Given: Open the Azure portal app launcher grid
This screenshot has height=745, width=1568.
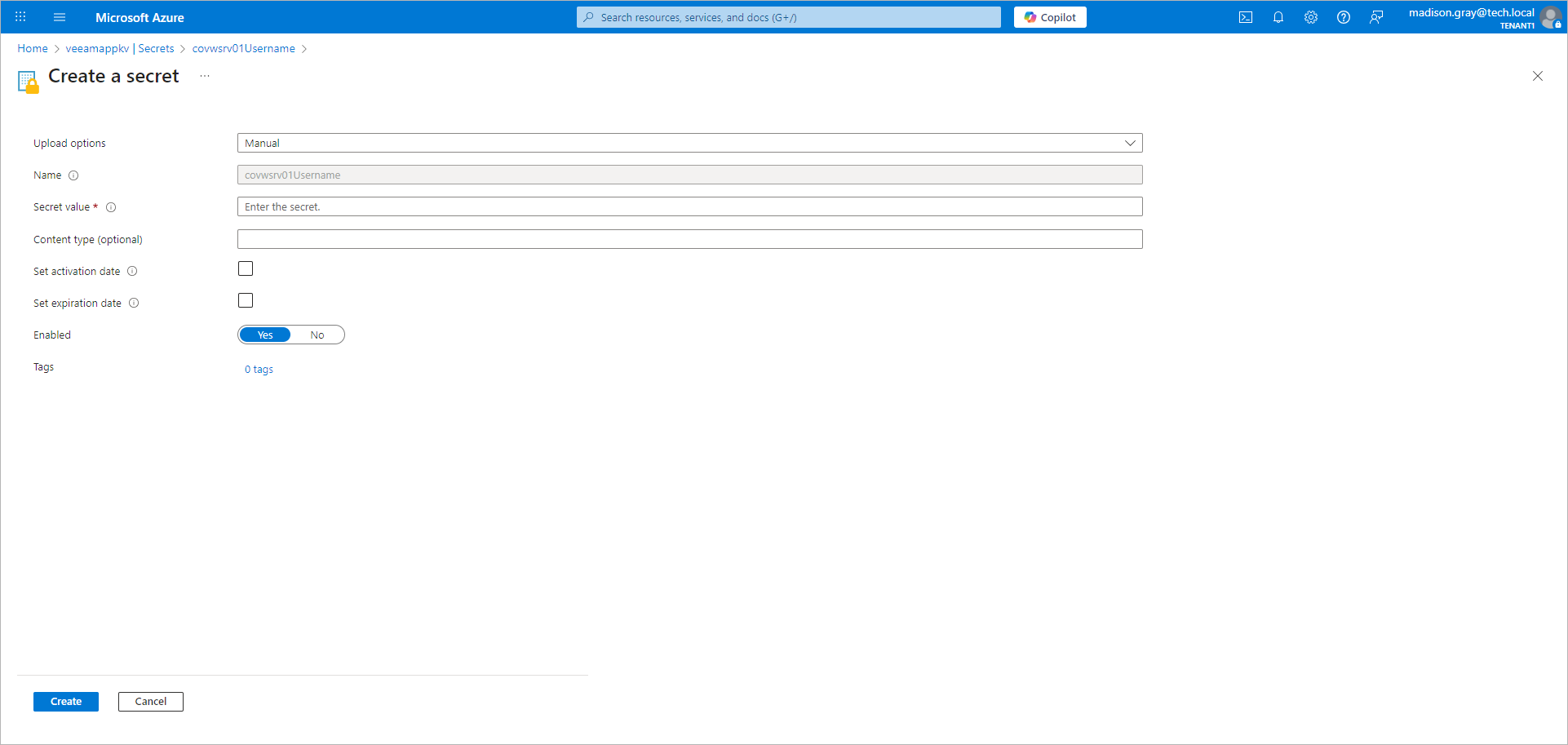Looking at the screenshot, I should [20, 16].
